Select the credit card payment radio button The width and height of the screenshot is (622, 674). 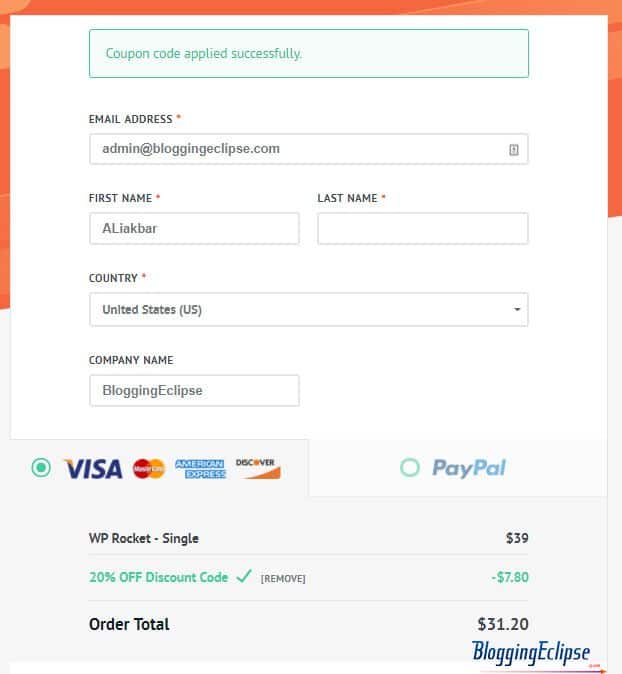(x=41, y=468)
